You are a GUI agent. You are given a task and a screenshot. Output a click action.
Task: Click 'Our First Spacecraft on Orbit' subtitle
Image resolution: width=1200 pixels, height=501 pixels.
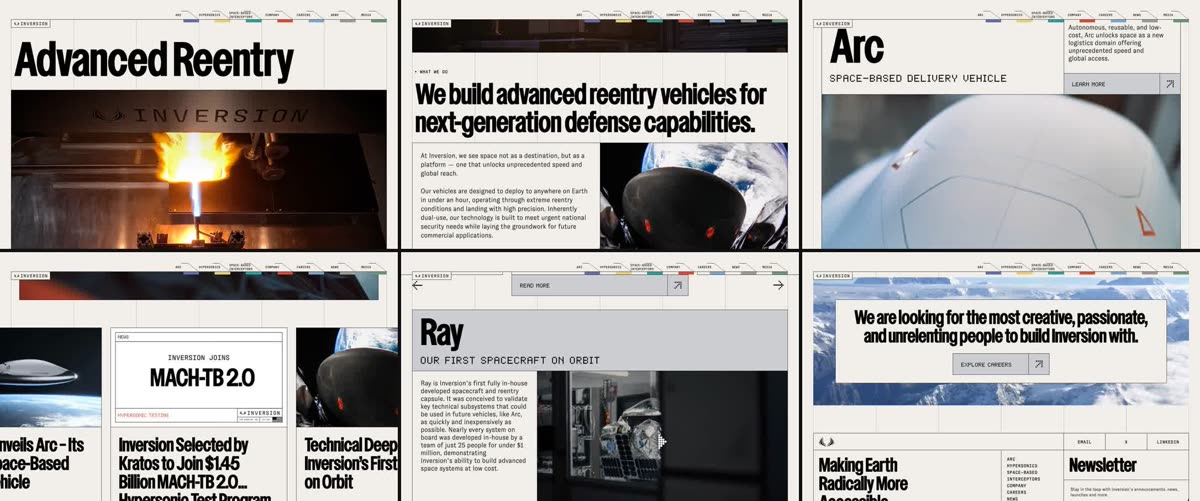(x=510, y=360)
